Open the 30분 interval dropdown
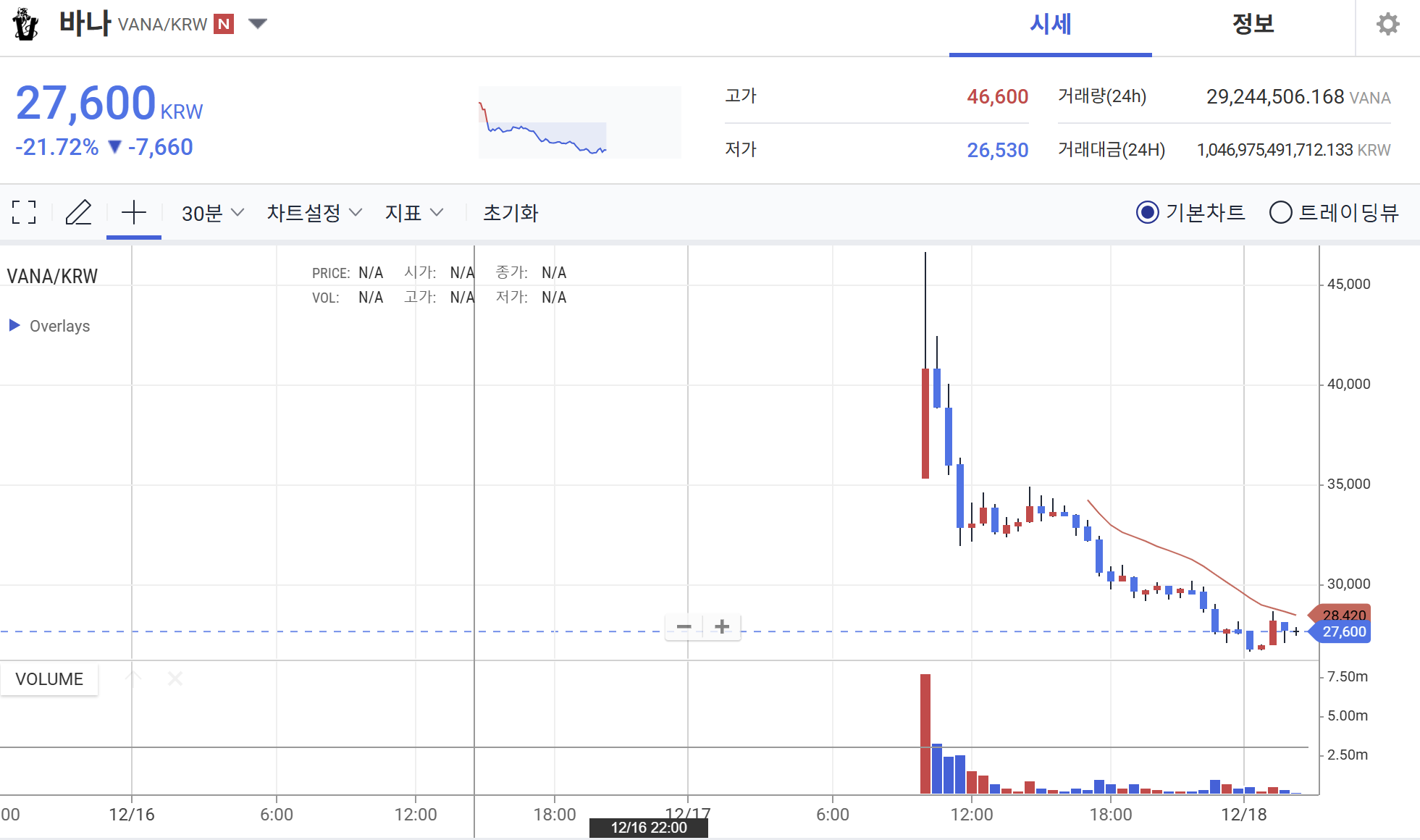 point(212,213)
